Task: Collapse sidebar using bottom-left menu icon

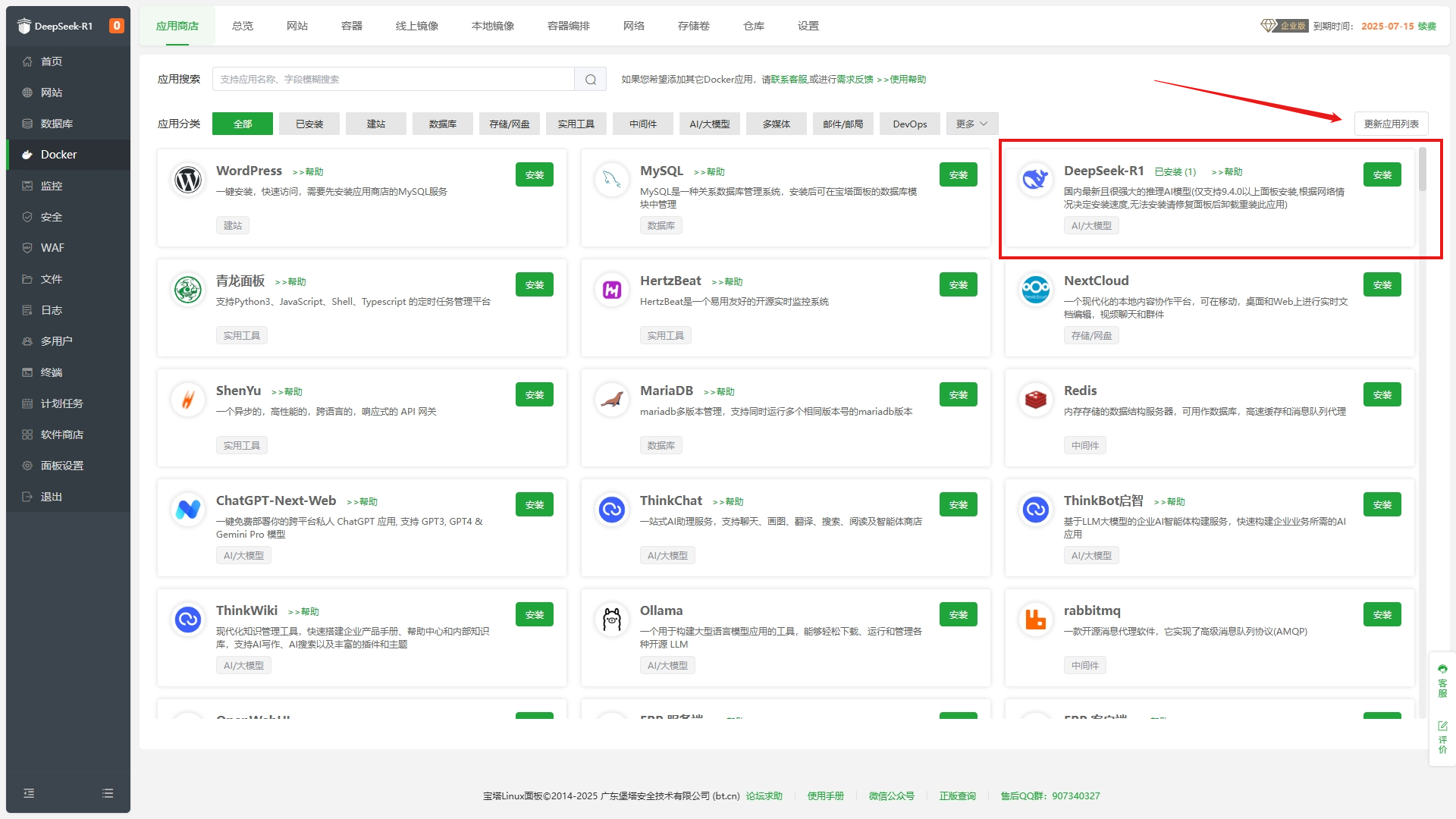Action: coord(29,793)
